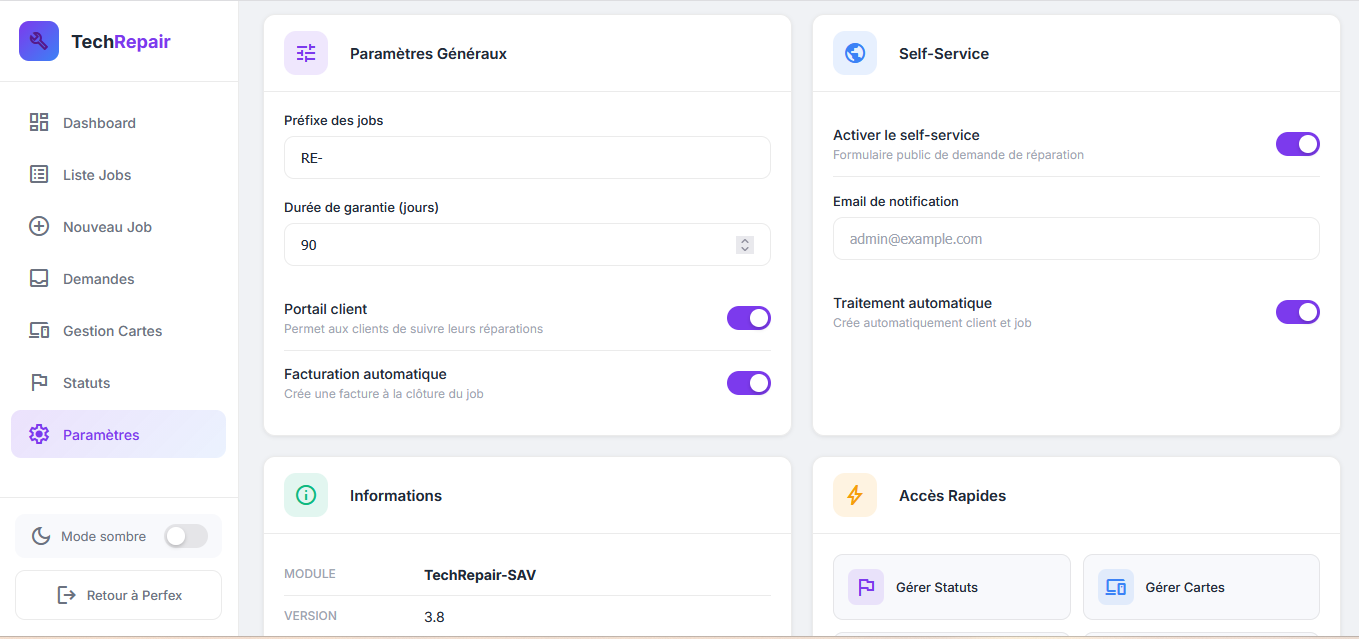Disable Traitement automatique switch
Image resolution: width=1359 pixels, height=639 pixels.
coord(1297,312)
